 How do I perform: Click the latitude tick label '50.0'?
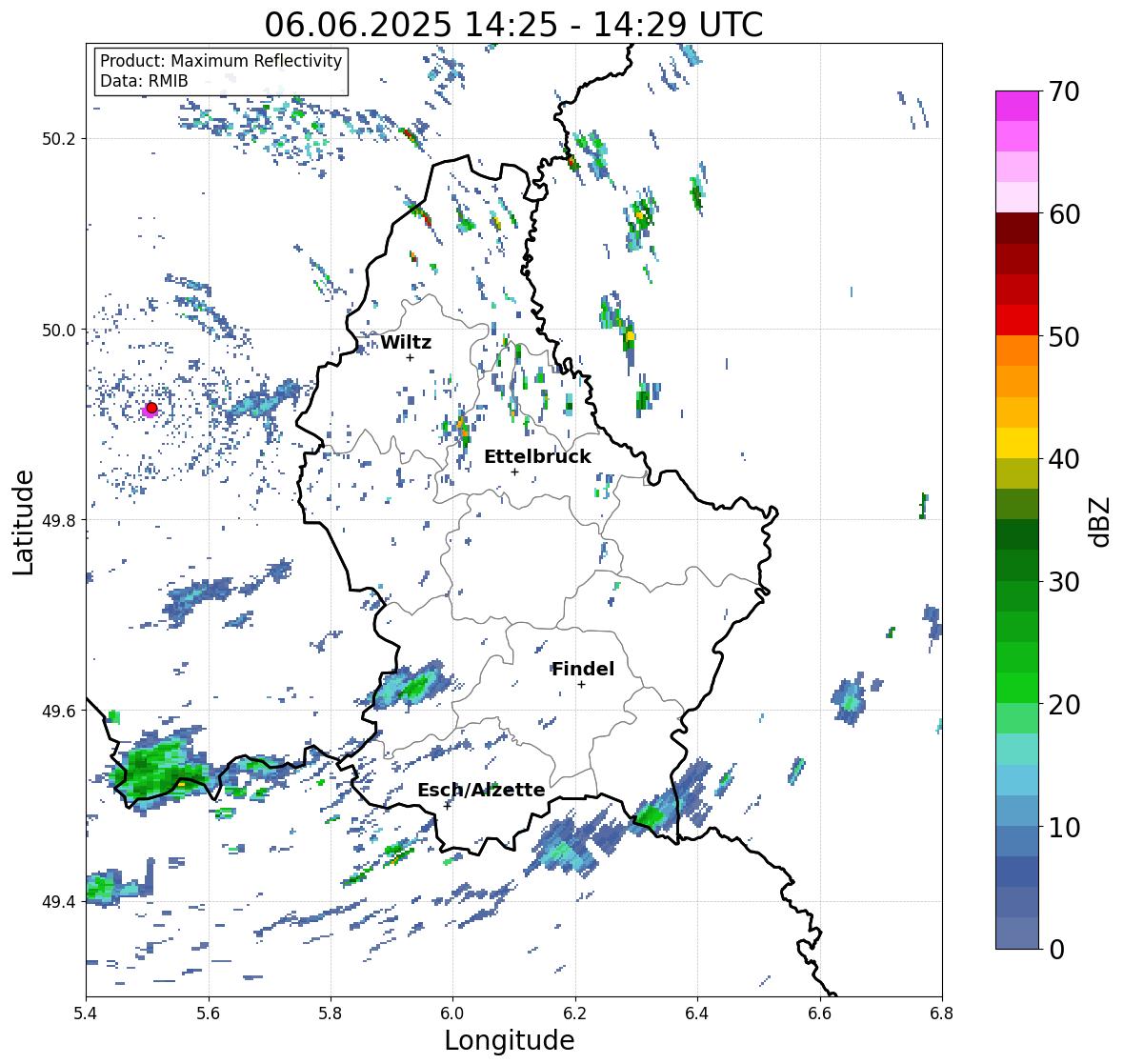[x=58, y=331]
